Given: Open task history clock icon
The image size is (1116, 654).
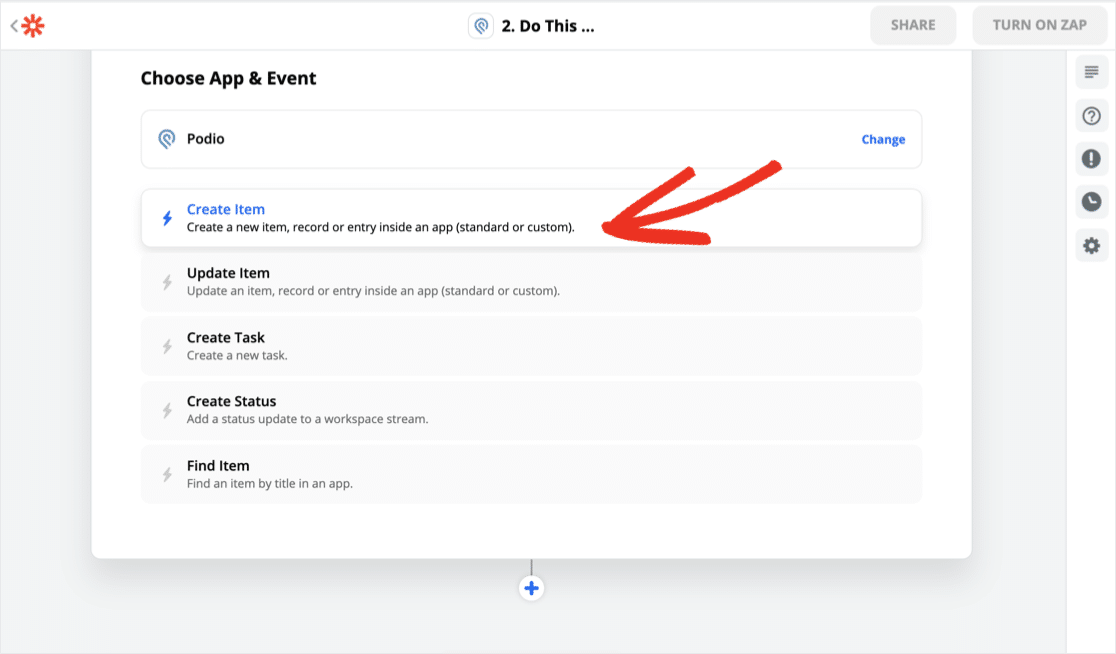Looking at the screenshot, I should pyautogui.click(x=1091, y=202).
